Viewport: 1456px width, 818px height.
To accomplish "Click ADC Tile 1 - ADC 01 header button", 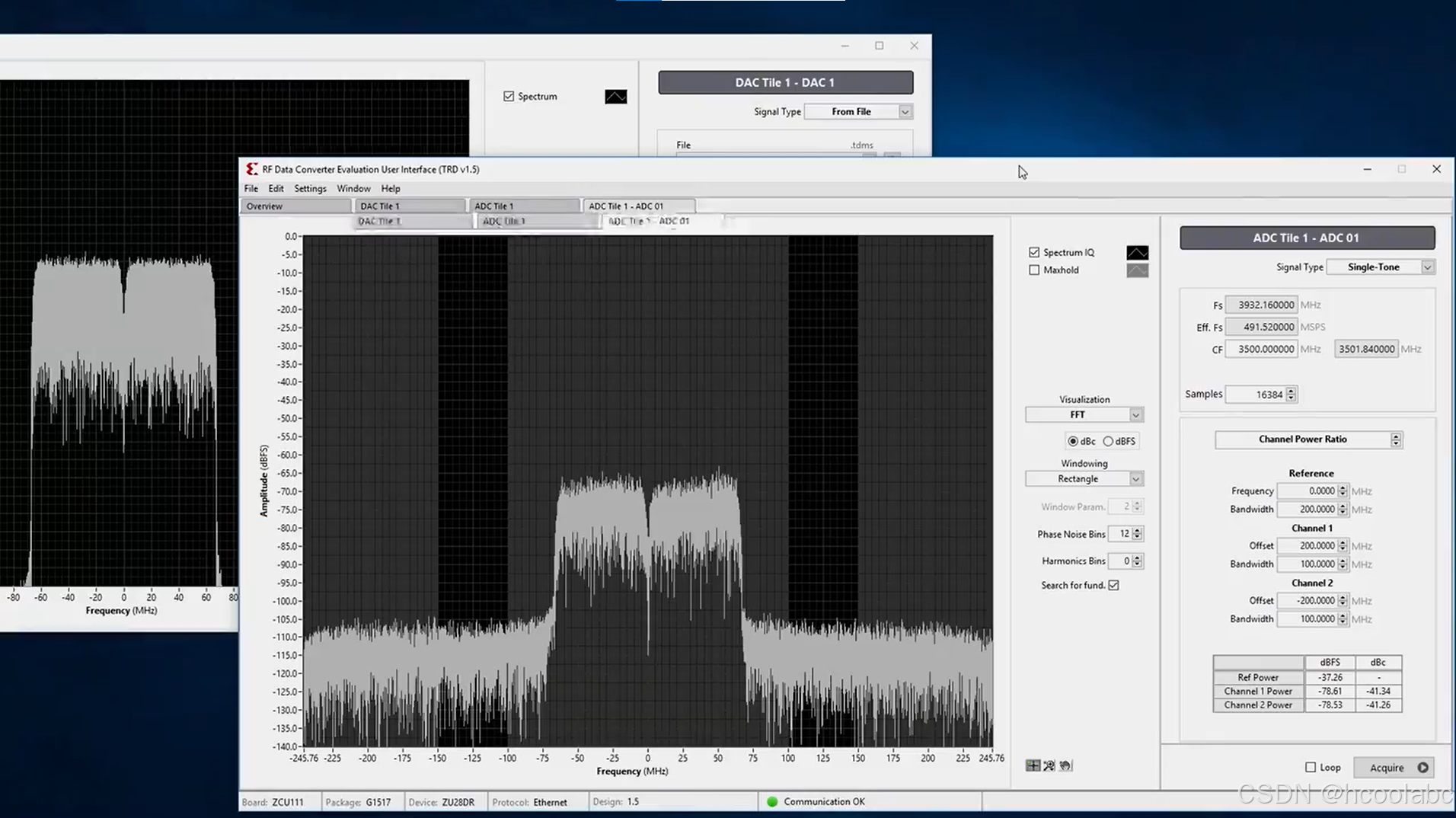I will click(x=1307, y=238).
